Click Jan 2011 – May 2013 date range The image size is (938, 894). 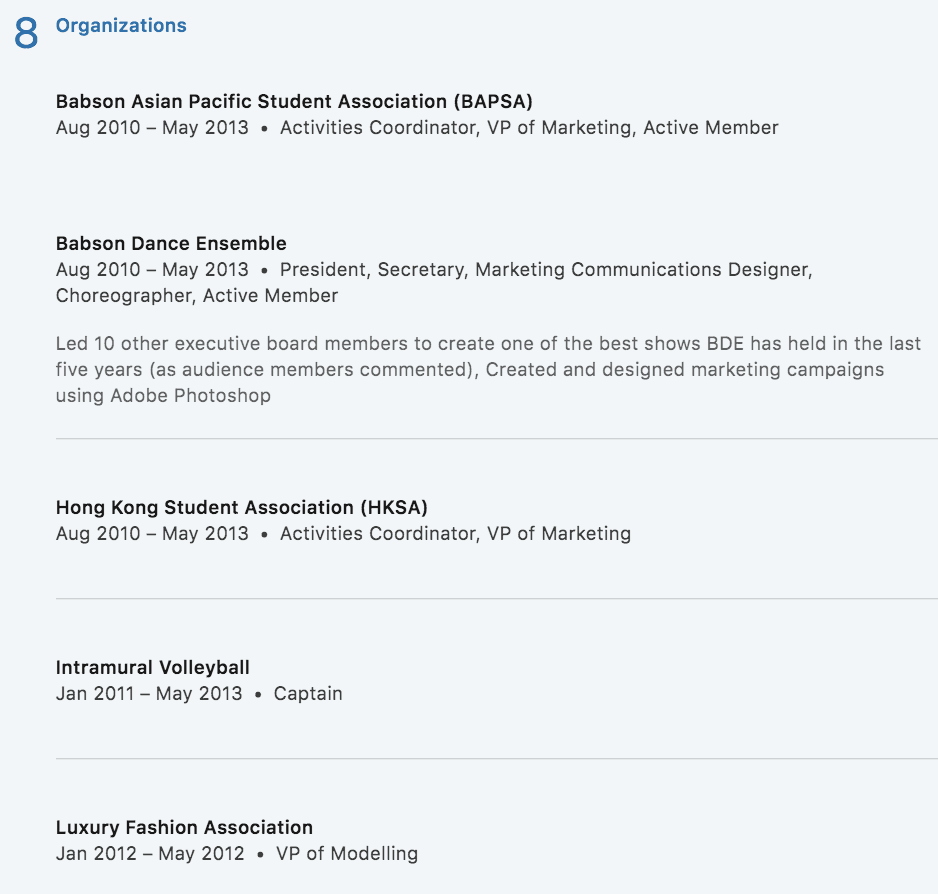[149, 694]
